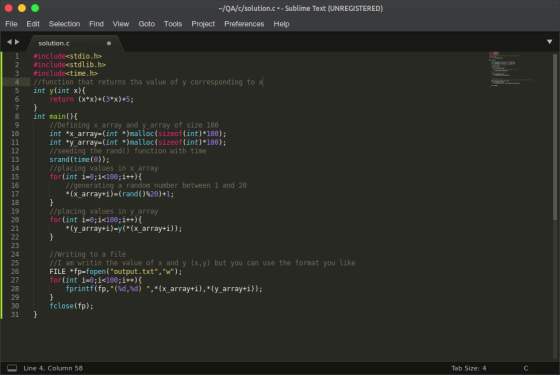The width and height of the screenshot is (560, 375).
Task: Click the fprintf(fp,...) statement line
Action: point(164,289)
